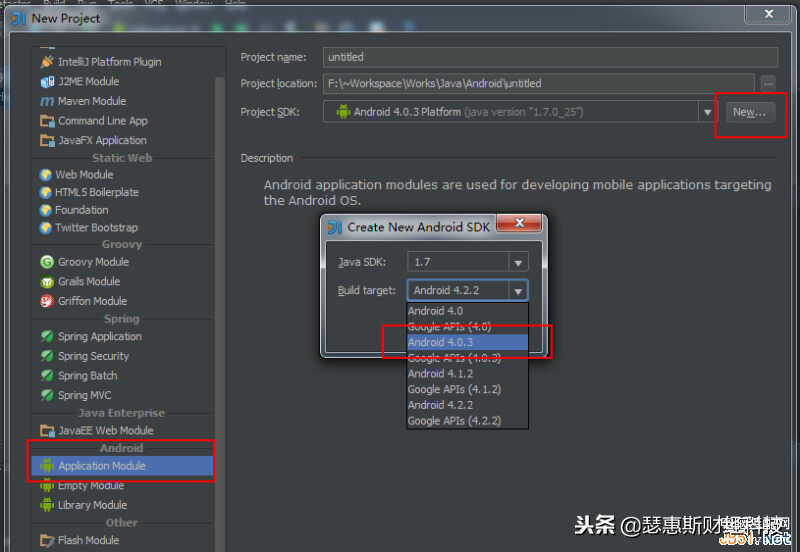Click the Android Library Module icon
This screenshot has width=800, height=552.
click(x=47, y=505)
